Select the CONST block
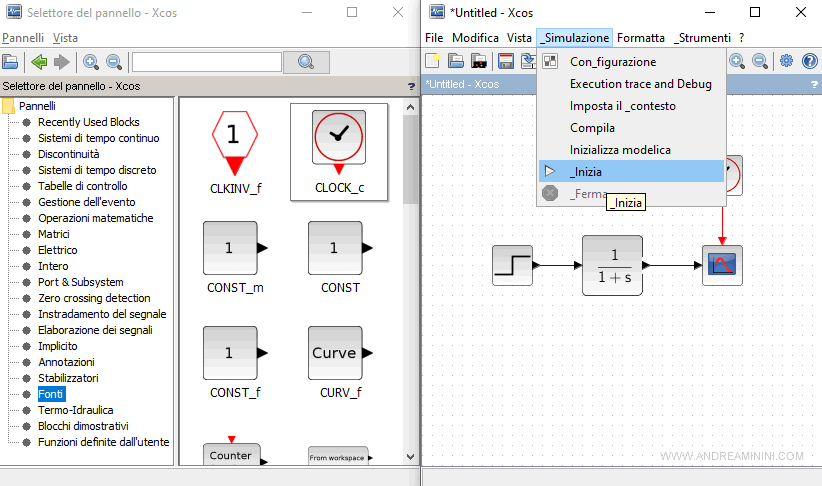Viewport: 822px width, 486px height. coord(340,257)
